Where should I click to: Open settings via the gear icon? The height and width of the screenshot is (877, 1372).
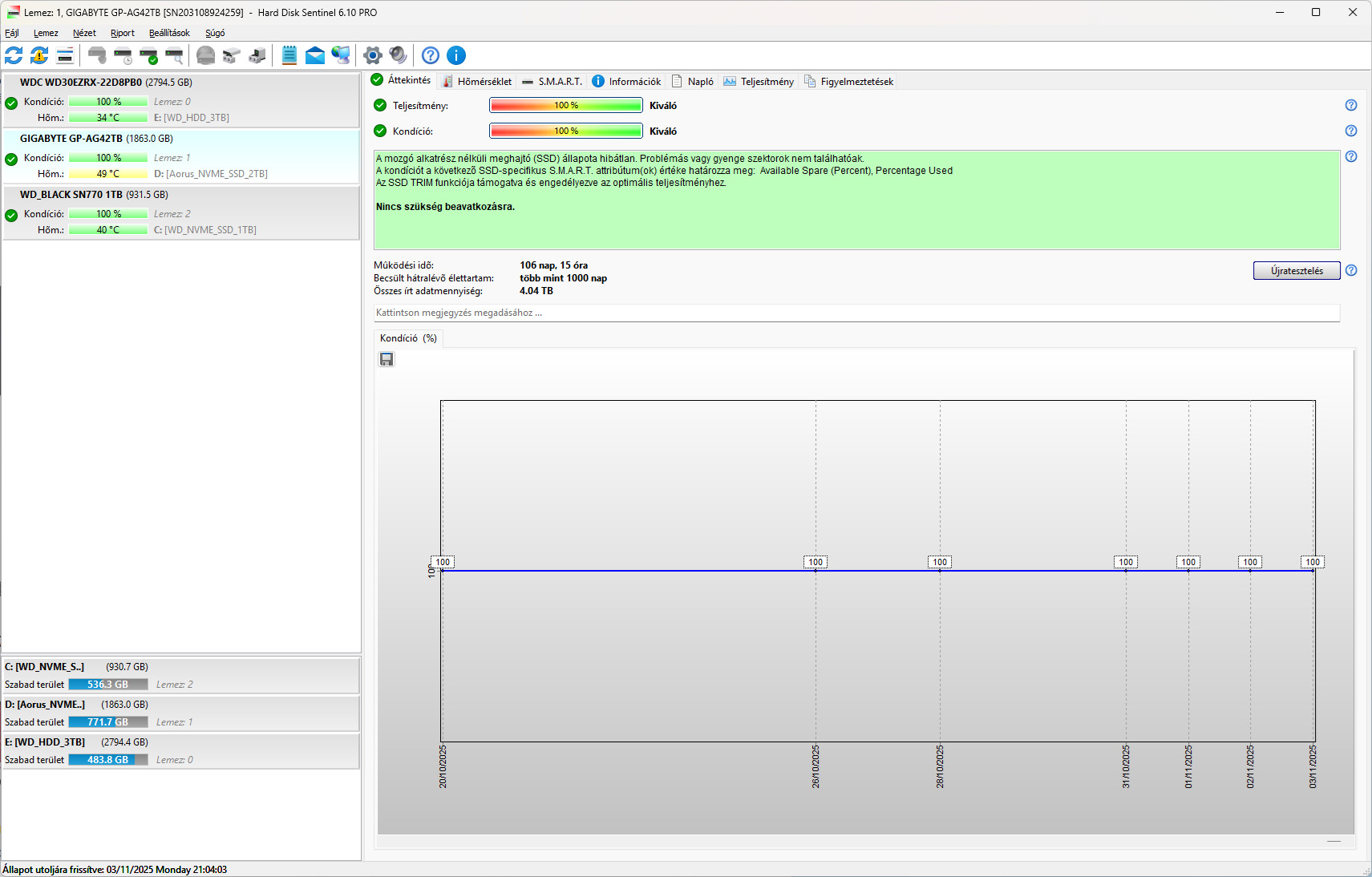372,55
